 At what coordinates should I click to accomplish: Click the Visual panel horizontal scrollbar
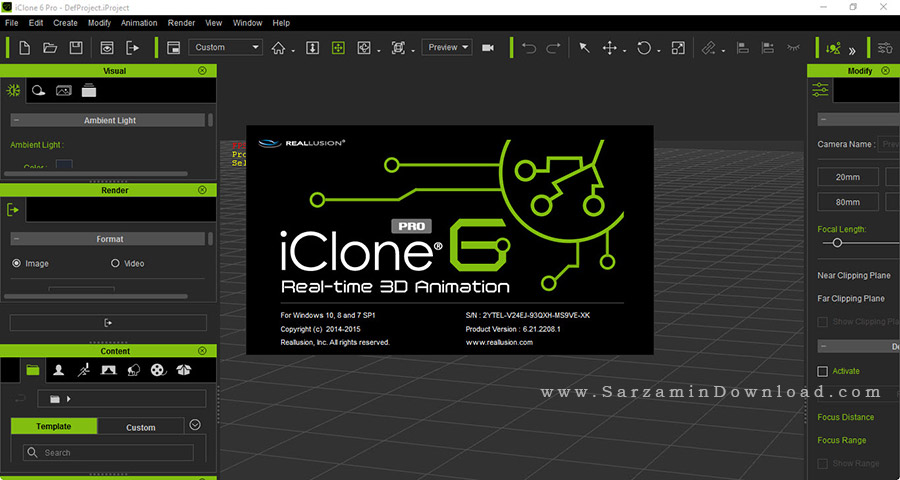tap(96, 173)
